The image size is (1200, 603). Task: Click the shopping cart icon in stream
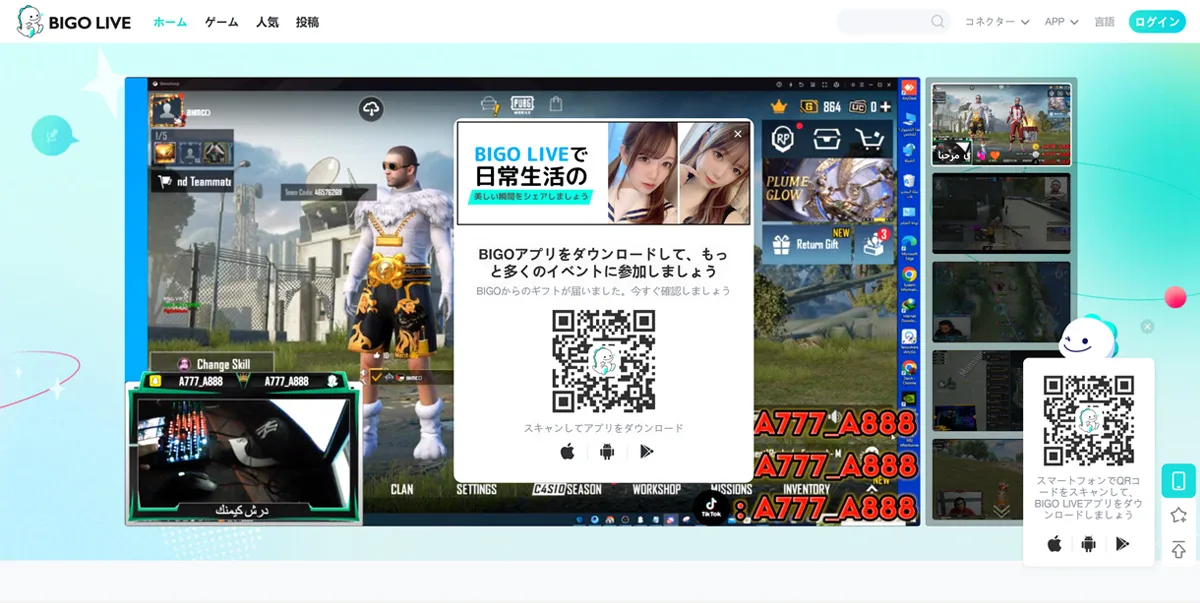870,139
